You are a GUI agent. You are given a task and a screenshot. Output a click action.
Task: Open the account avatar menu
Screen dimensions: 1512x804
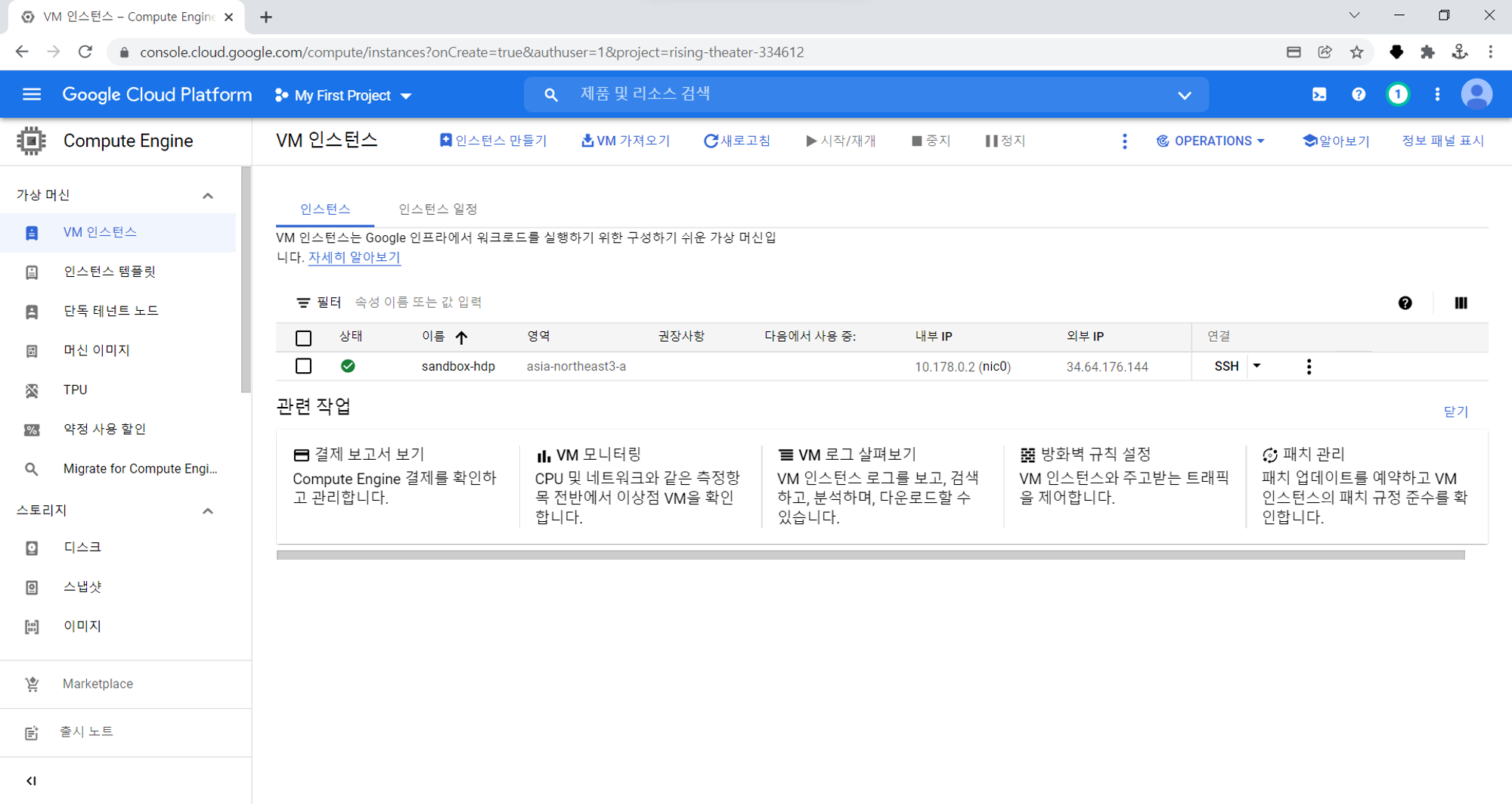1476,95
